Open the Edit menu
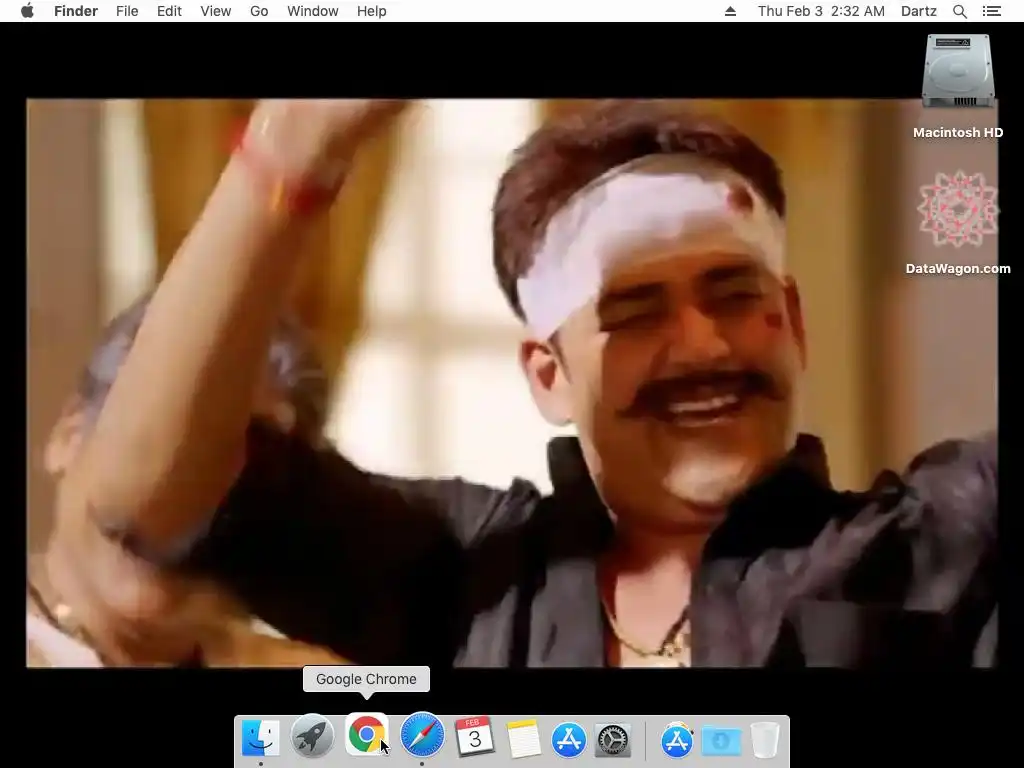1024x768 pixels. (x=169, y=11)
